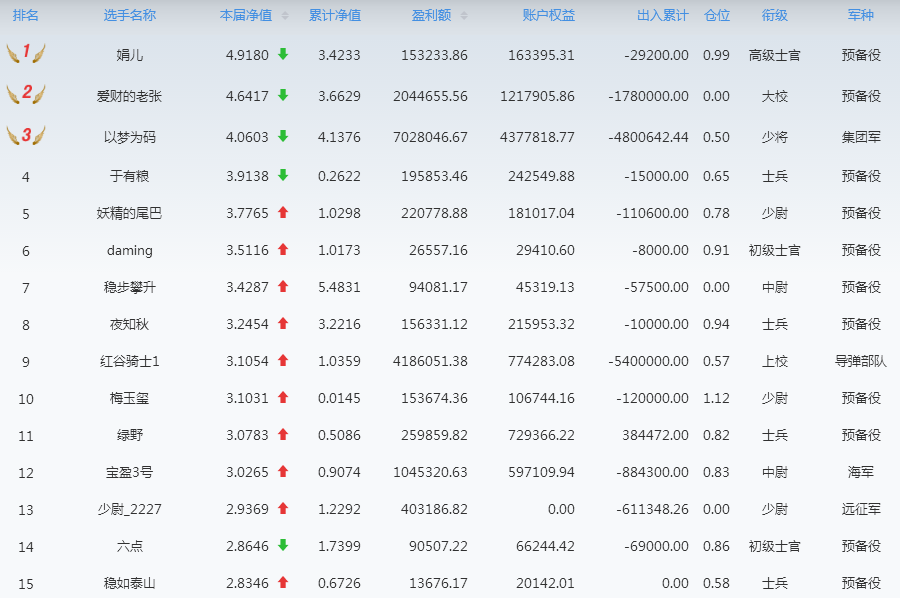Click rank 1 laurel medal icon

[x=26, y=53]
